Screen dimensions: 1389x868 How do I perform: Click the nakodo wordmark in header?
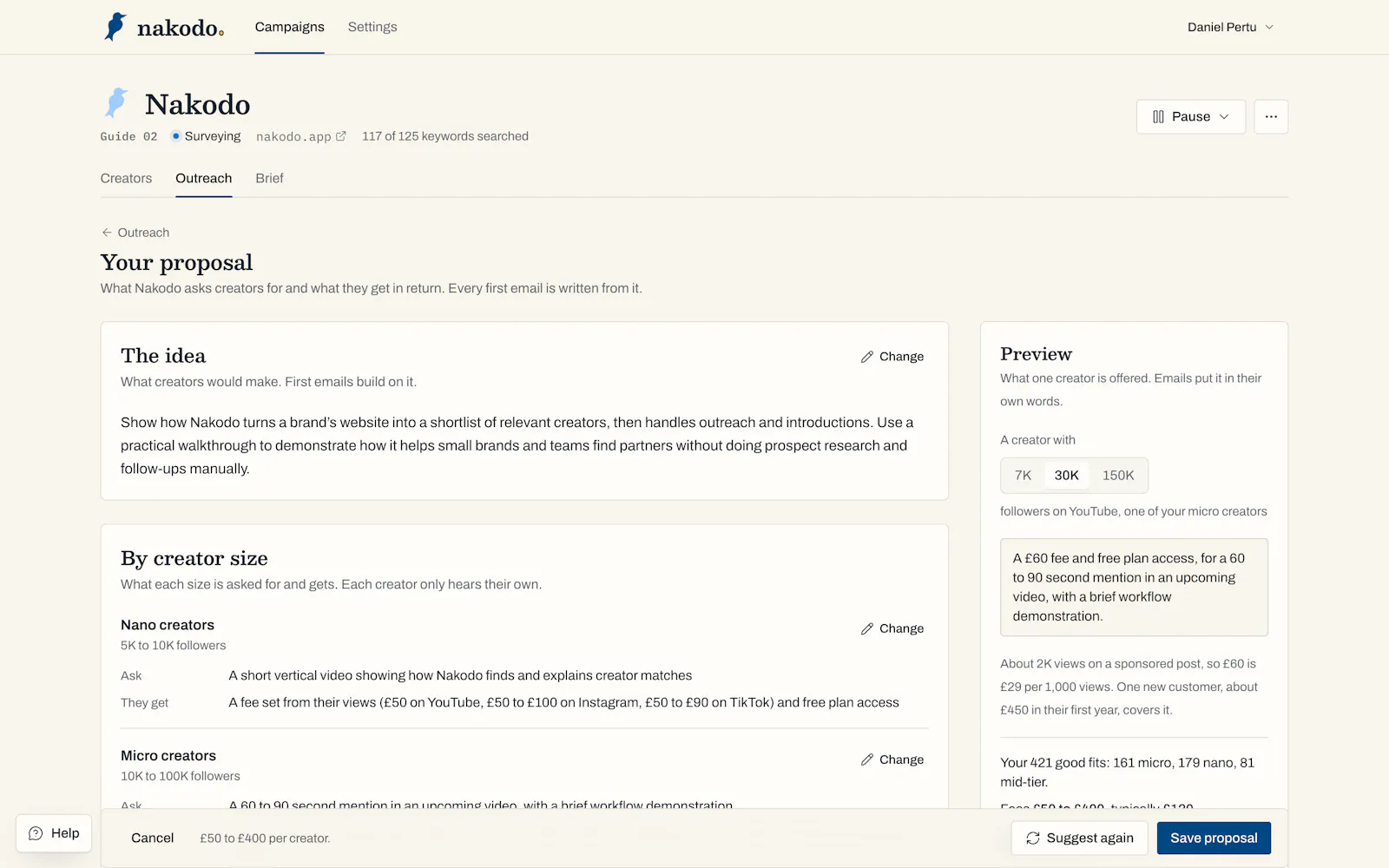tap(181, 28)
